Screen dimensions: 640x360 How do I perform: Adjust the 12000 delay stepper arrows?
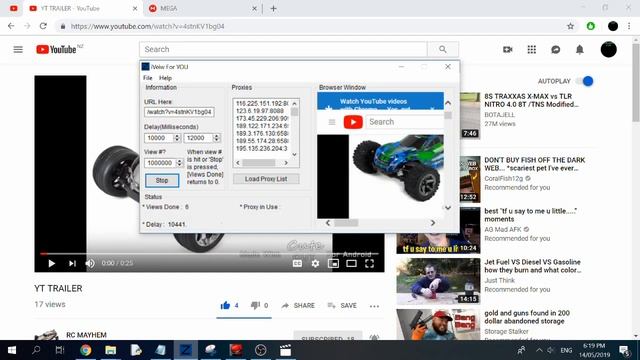point(217,138)
